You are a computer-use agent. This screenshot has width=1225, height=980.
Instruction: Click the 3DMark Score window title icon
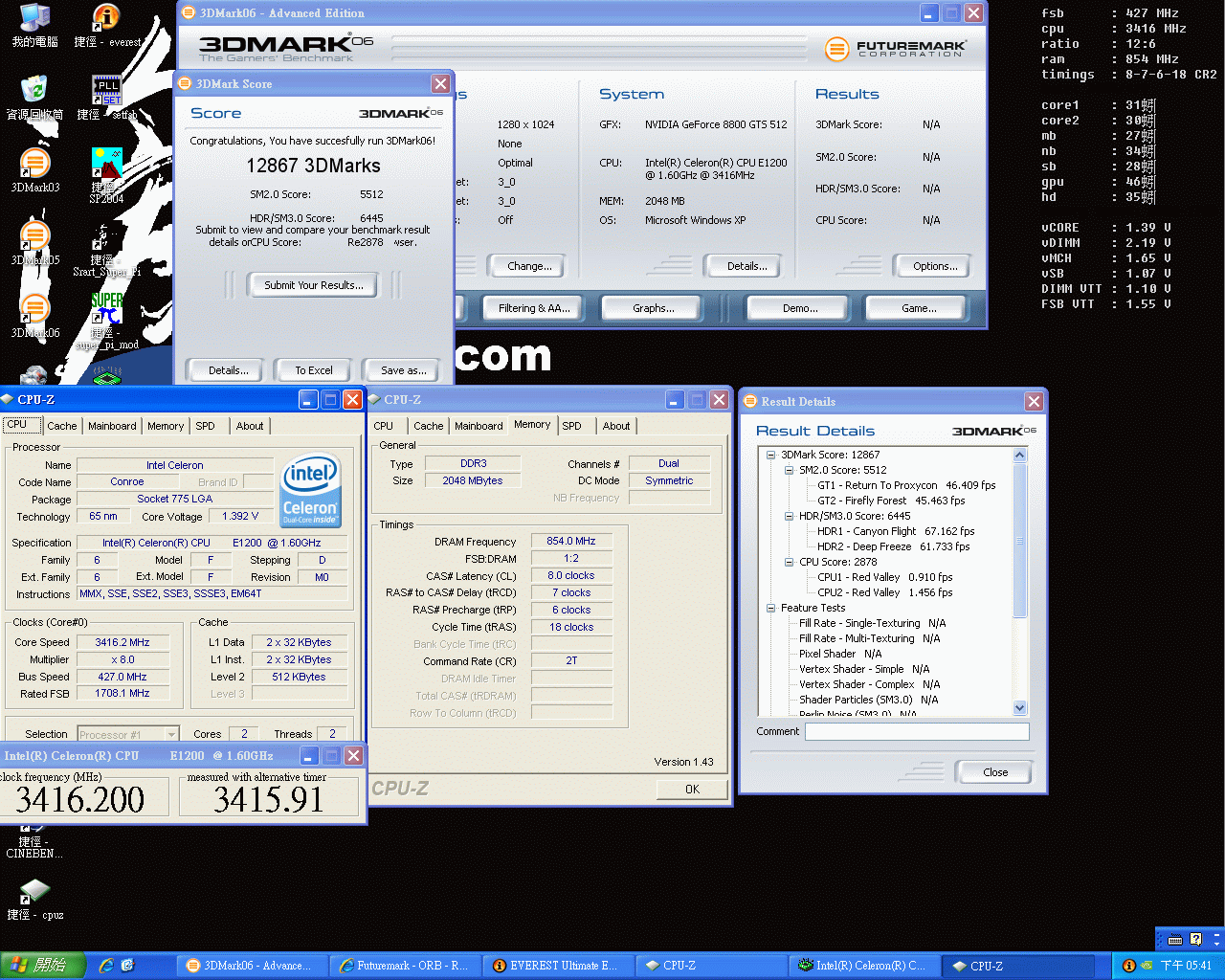click(185, 83)
